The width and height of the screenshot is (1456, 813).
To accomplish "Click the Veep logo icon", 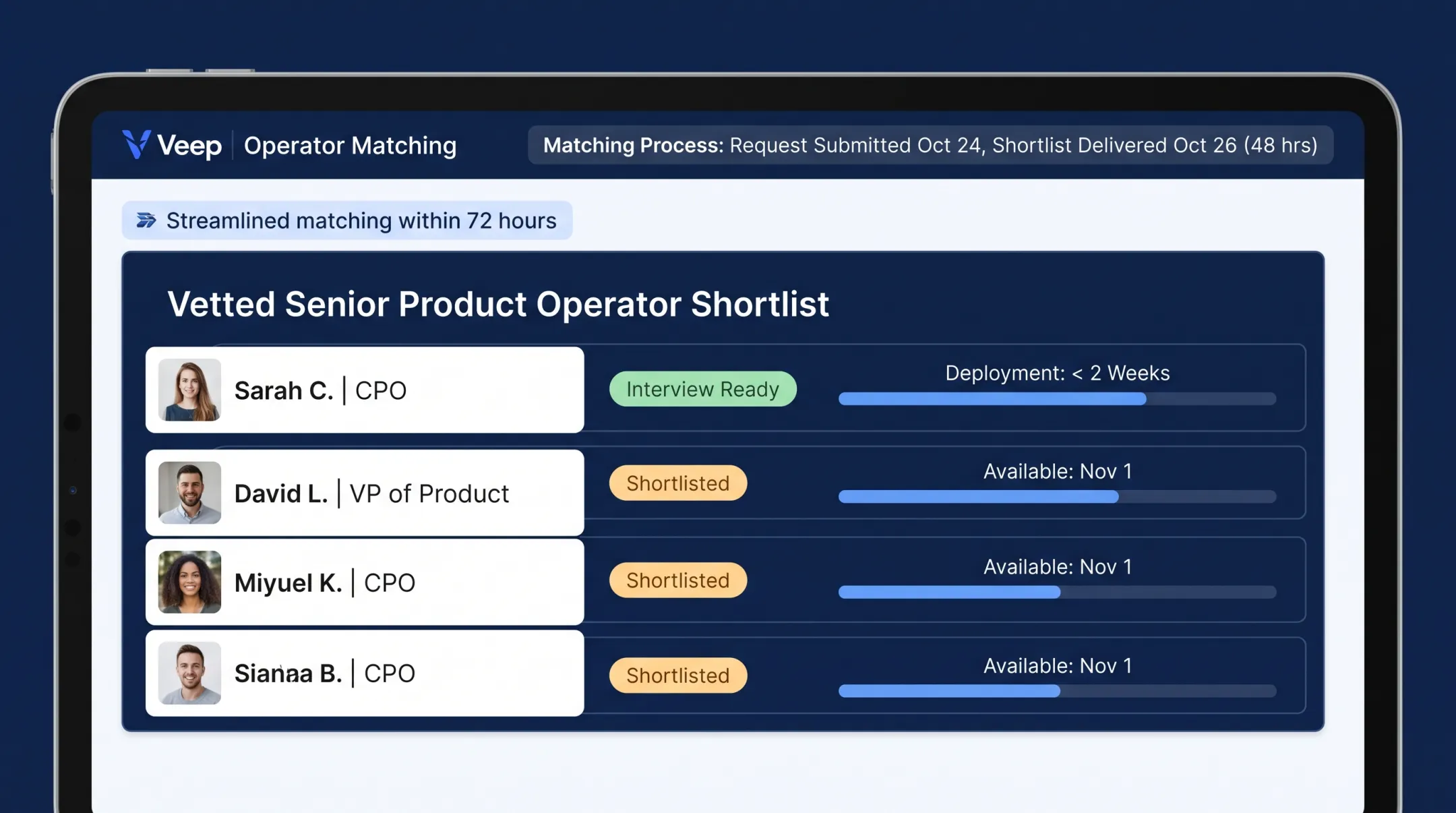I will tap(137, 144).
